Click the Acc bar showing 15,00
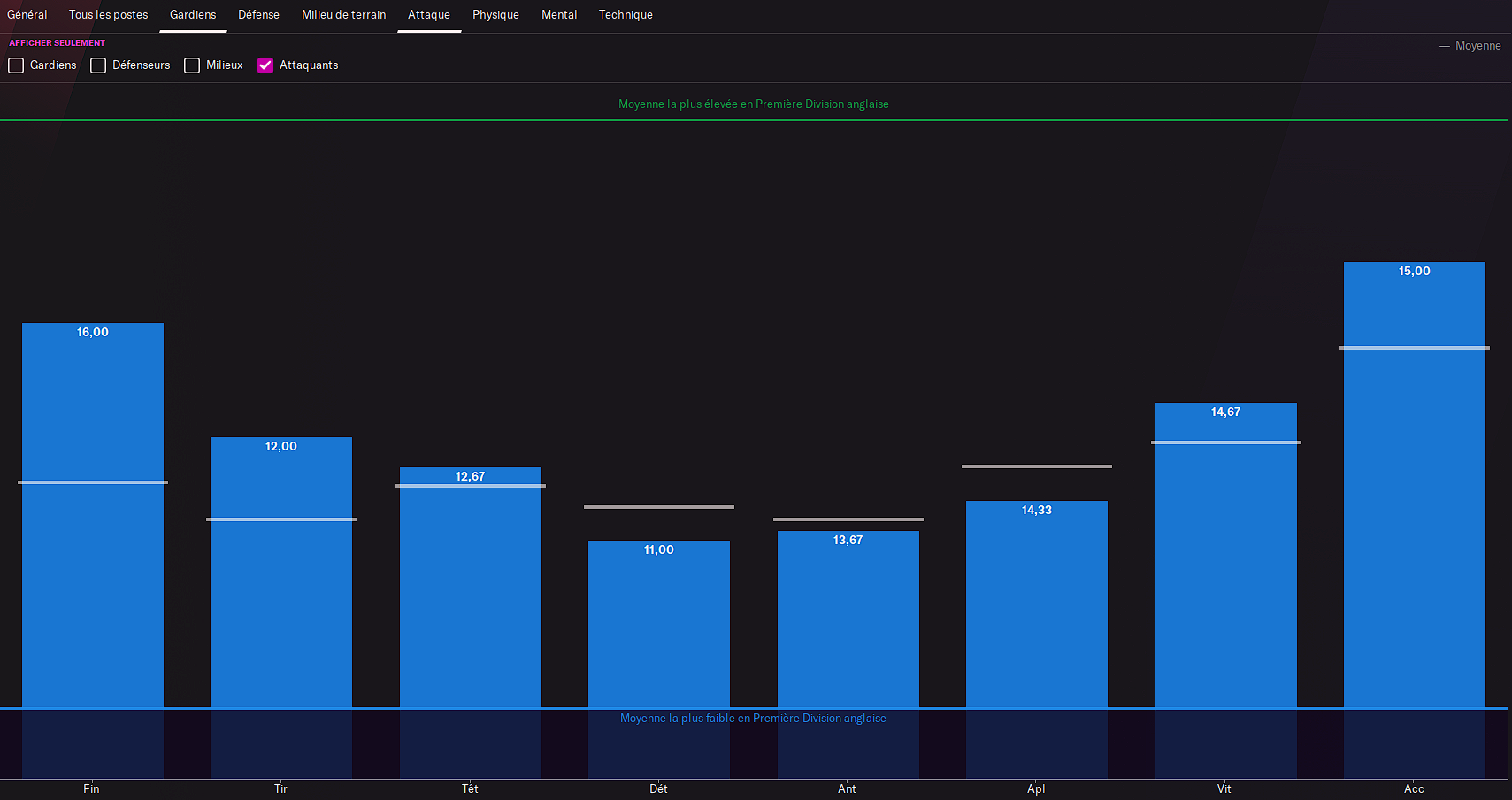The width and height of the screenshot is (1512, 800). point(1415,485)
